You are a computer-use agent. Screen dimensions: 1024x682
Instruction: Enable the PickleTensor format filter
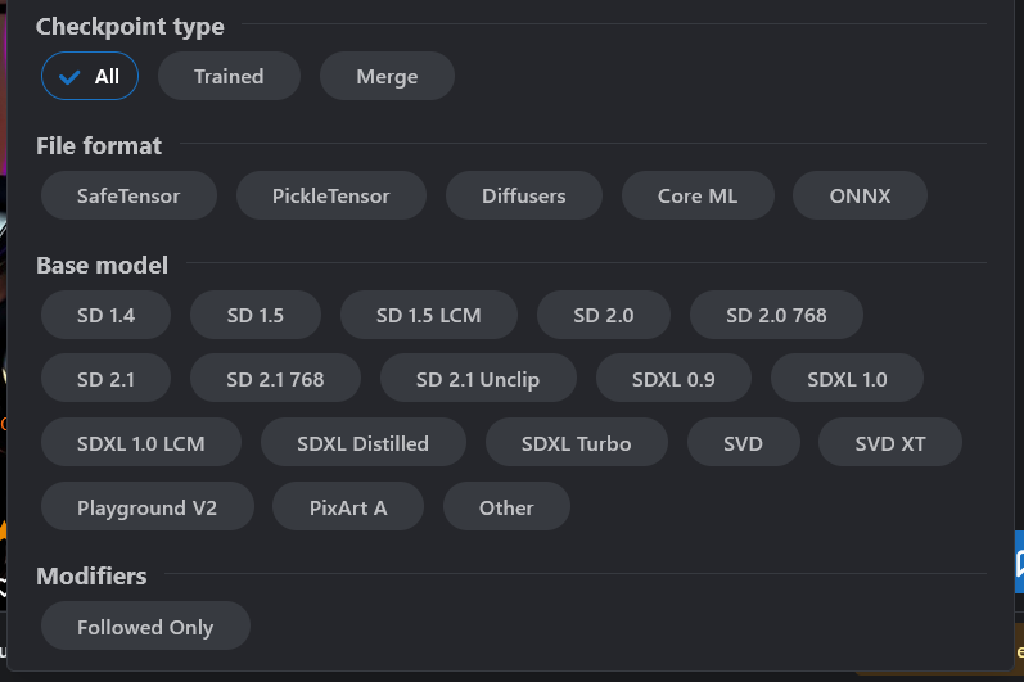click(x=331, y=195)
